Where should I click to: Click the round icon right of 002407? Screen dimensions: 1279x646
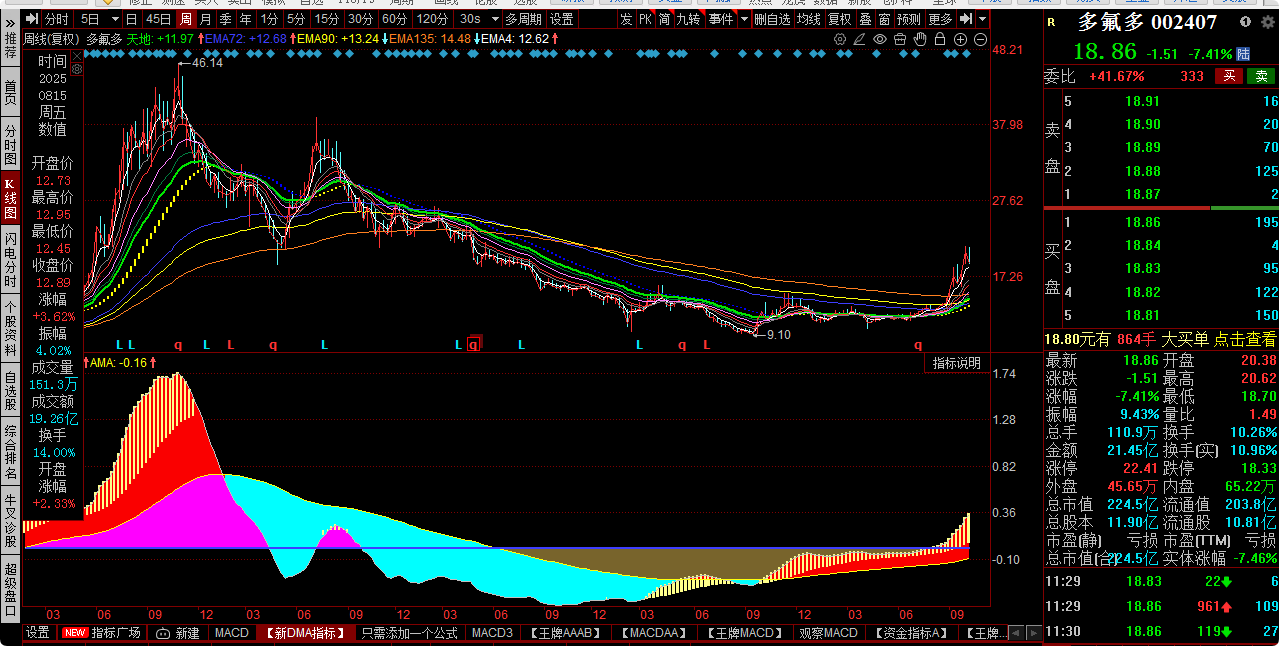(1244, 22)
